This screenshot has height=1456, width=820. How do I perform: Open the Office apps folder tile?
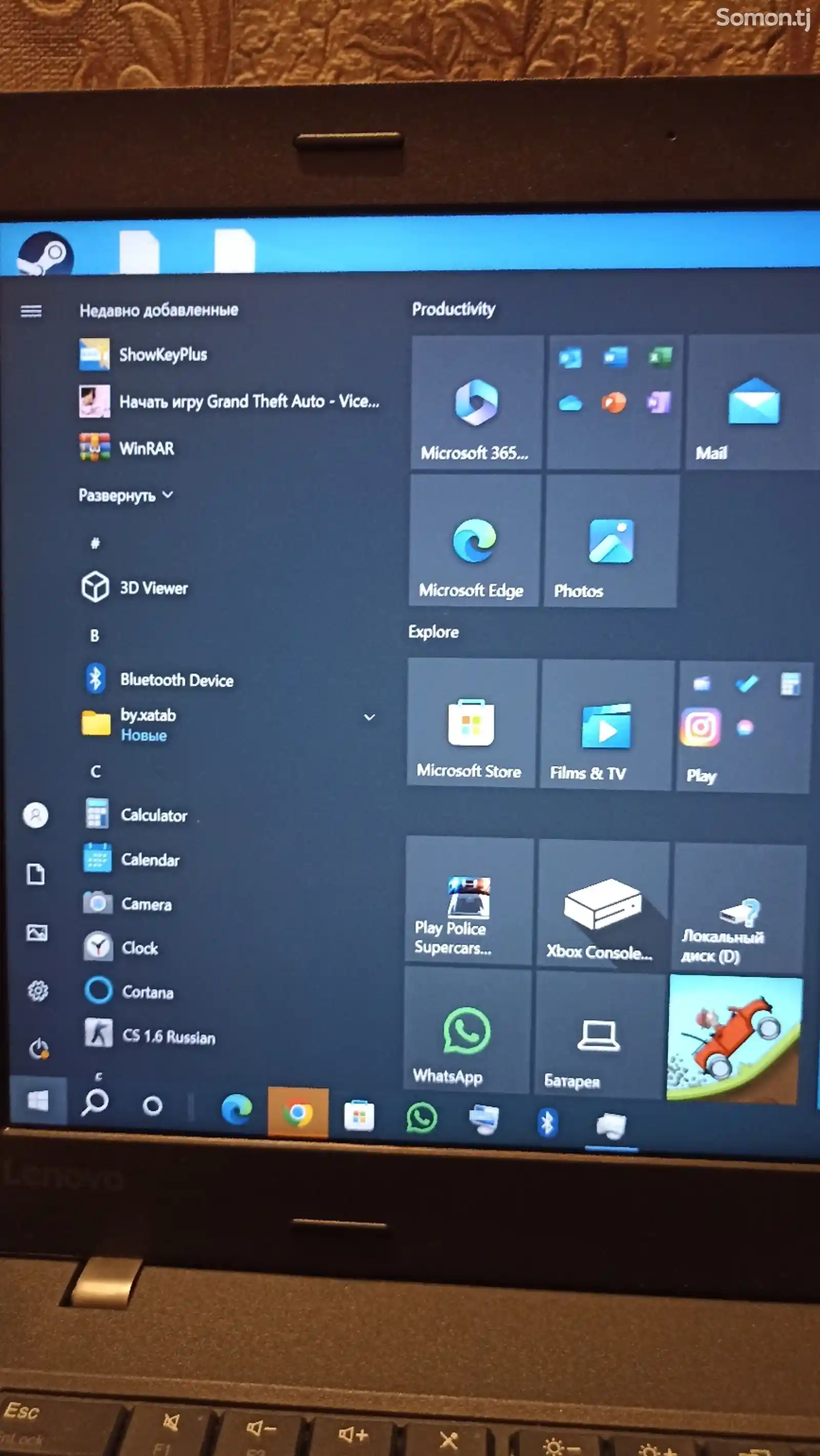pyautogui.click(x=614, y=402)
